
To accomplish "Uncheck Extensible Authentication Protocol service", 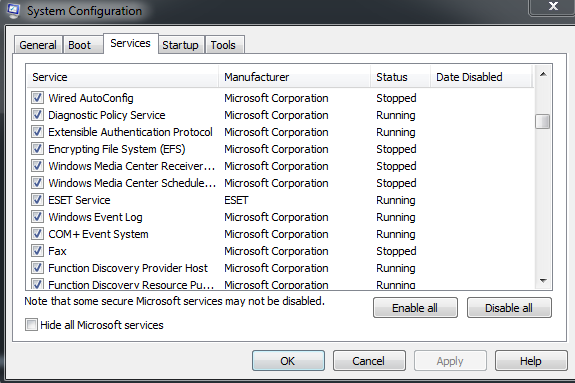I will tap(37, 132).
